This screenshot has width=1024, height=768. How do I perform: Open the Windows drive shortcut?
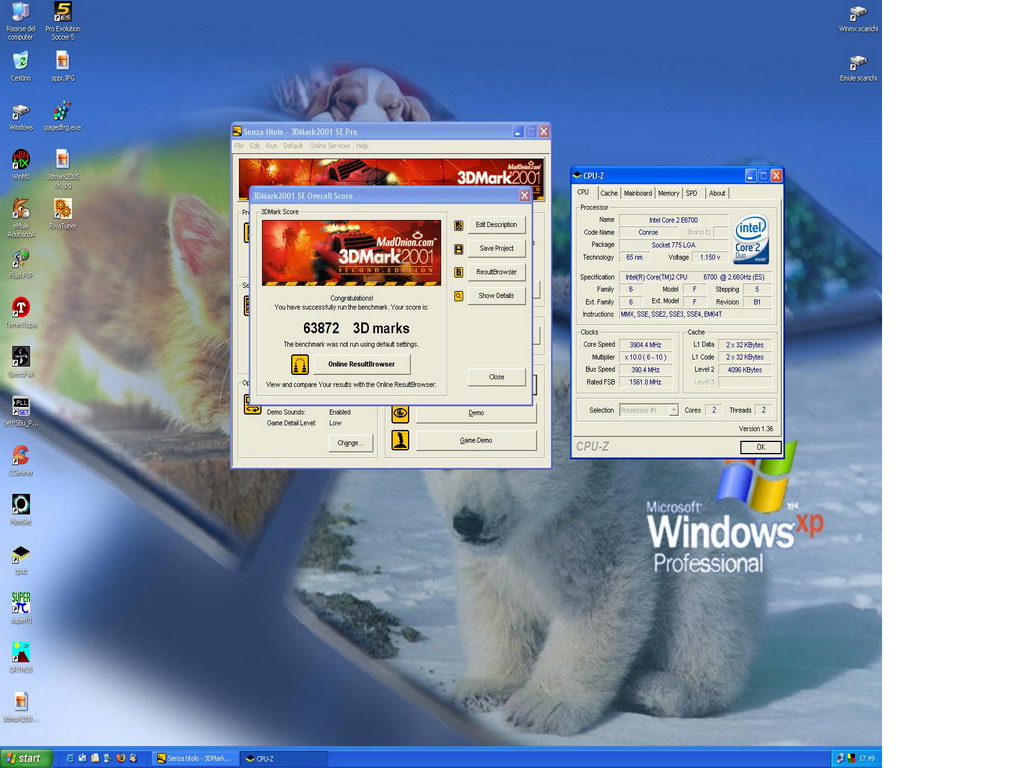tap(20, 116)
